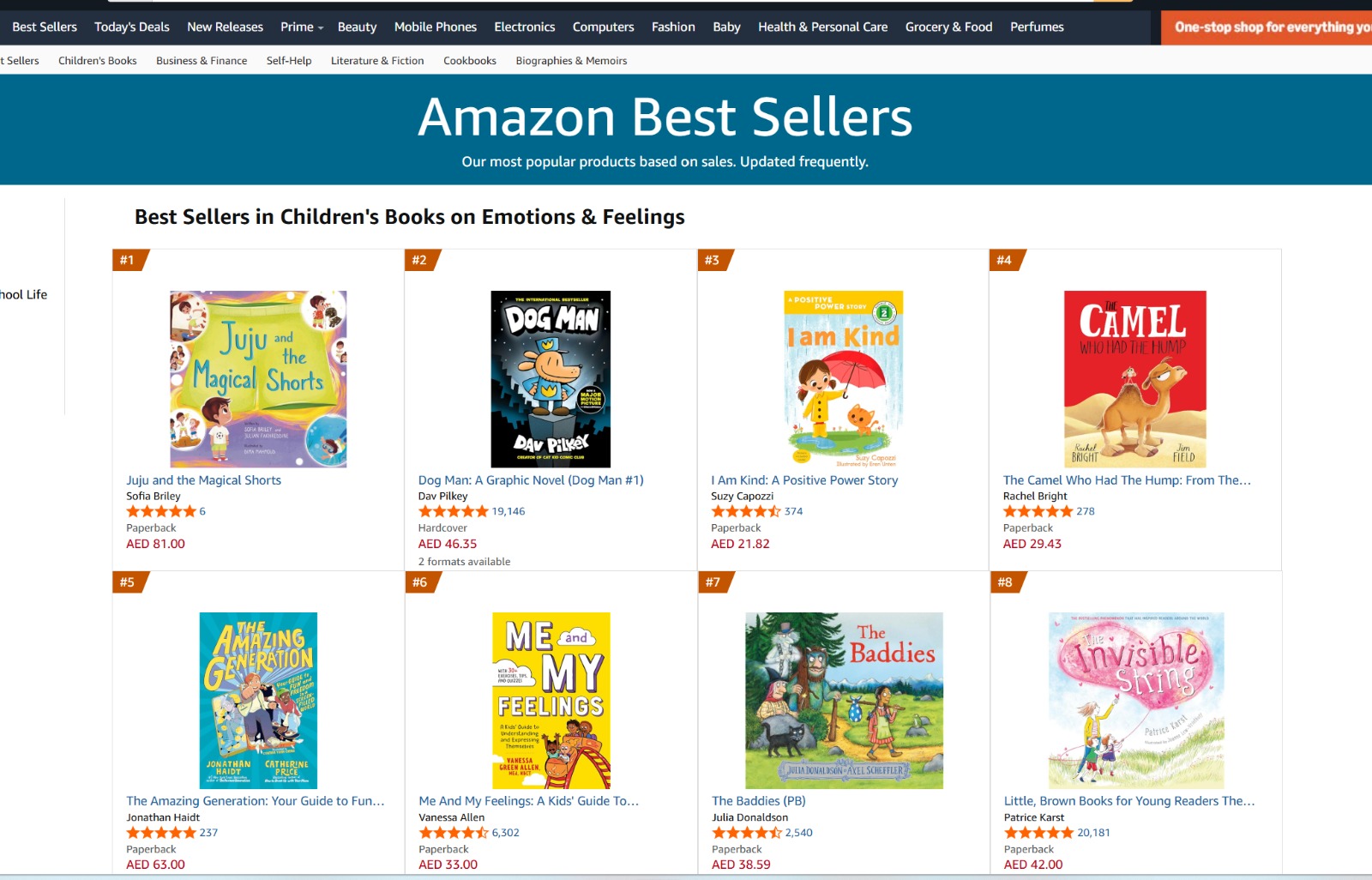This screenshot has height=880, width=1372.
Task: Open author Julia Donaldson link
Action: [749, 817]
